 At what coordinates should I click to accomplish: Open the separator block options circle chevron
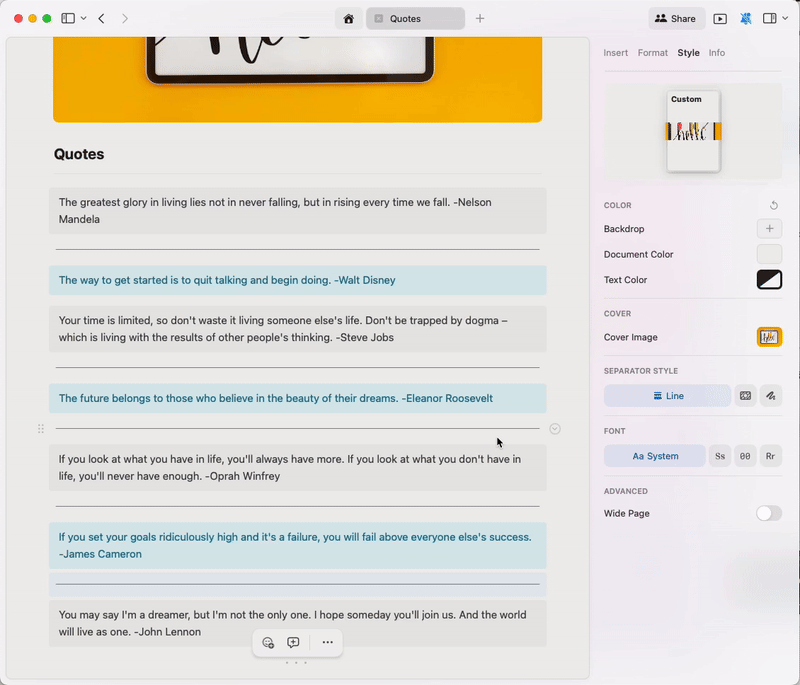[555, 429]
